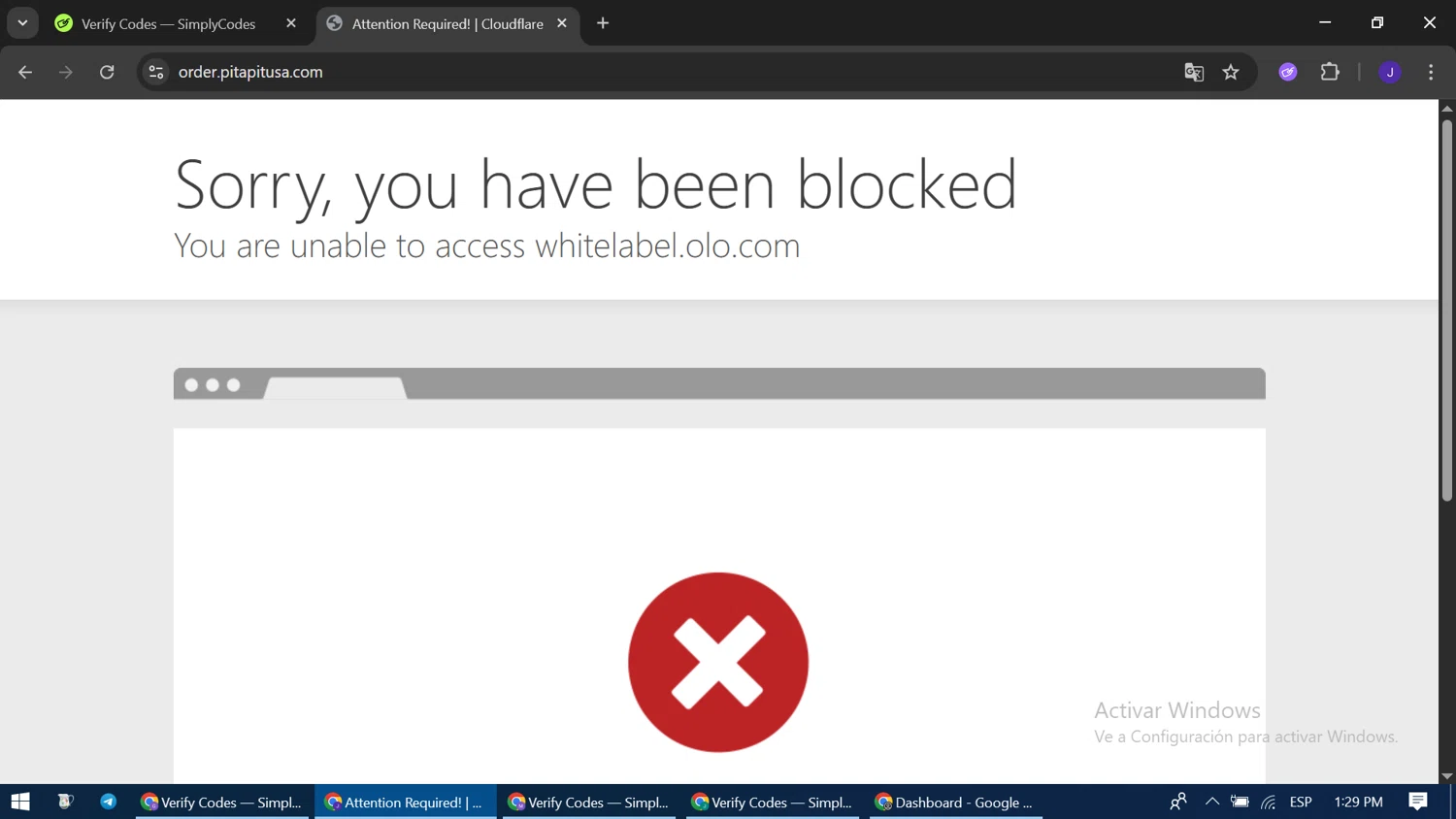This screenshot has height=819, width=1456.
Task: Bookmark this page with star icon
Action: [1231, 72]
